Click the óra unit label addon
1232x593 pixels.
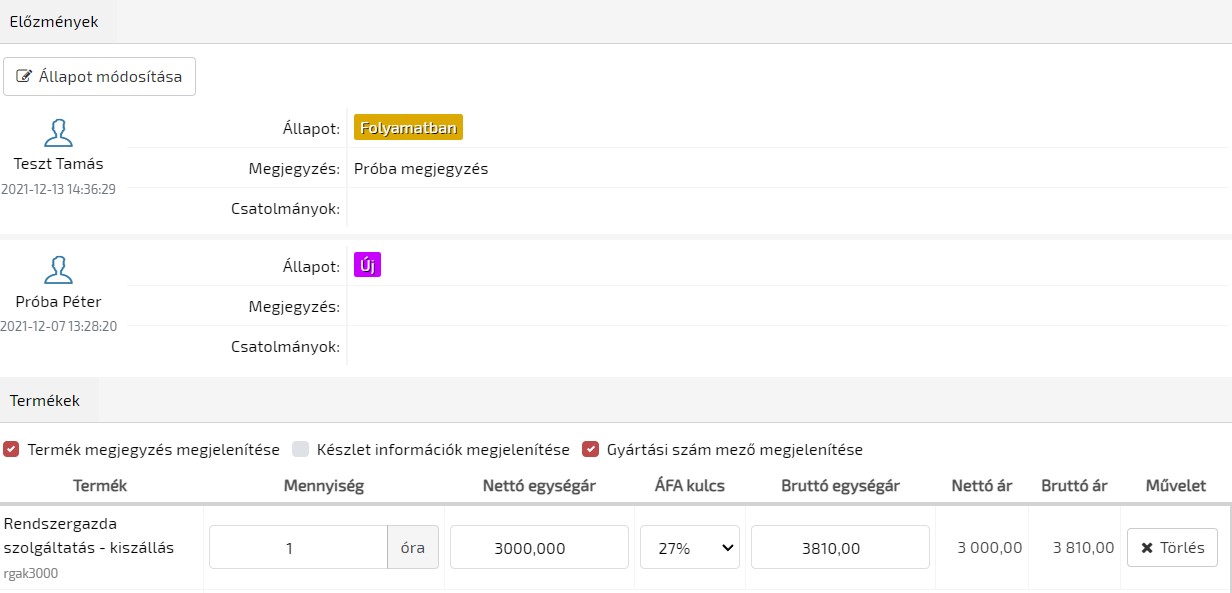[413, 548]
